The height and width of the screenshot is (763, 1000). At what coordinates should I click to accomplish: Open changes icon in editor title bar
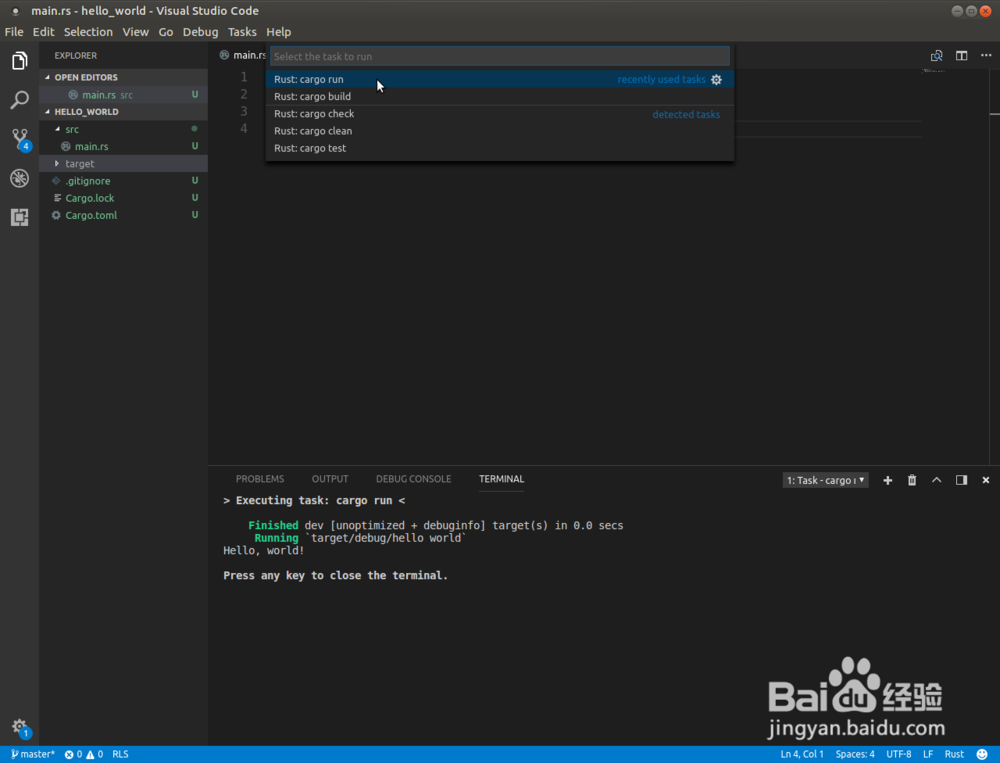coord(936,56)
